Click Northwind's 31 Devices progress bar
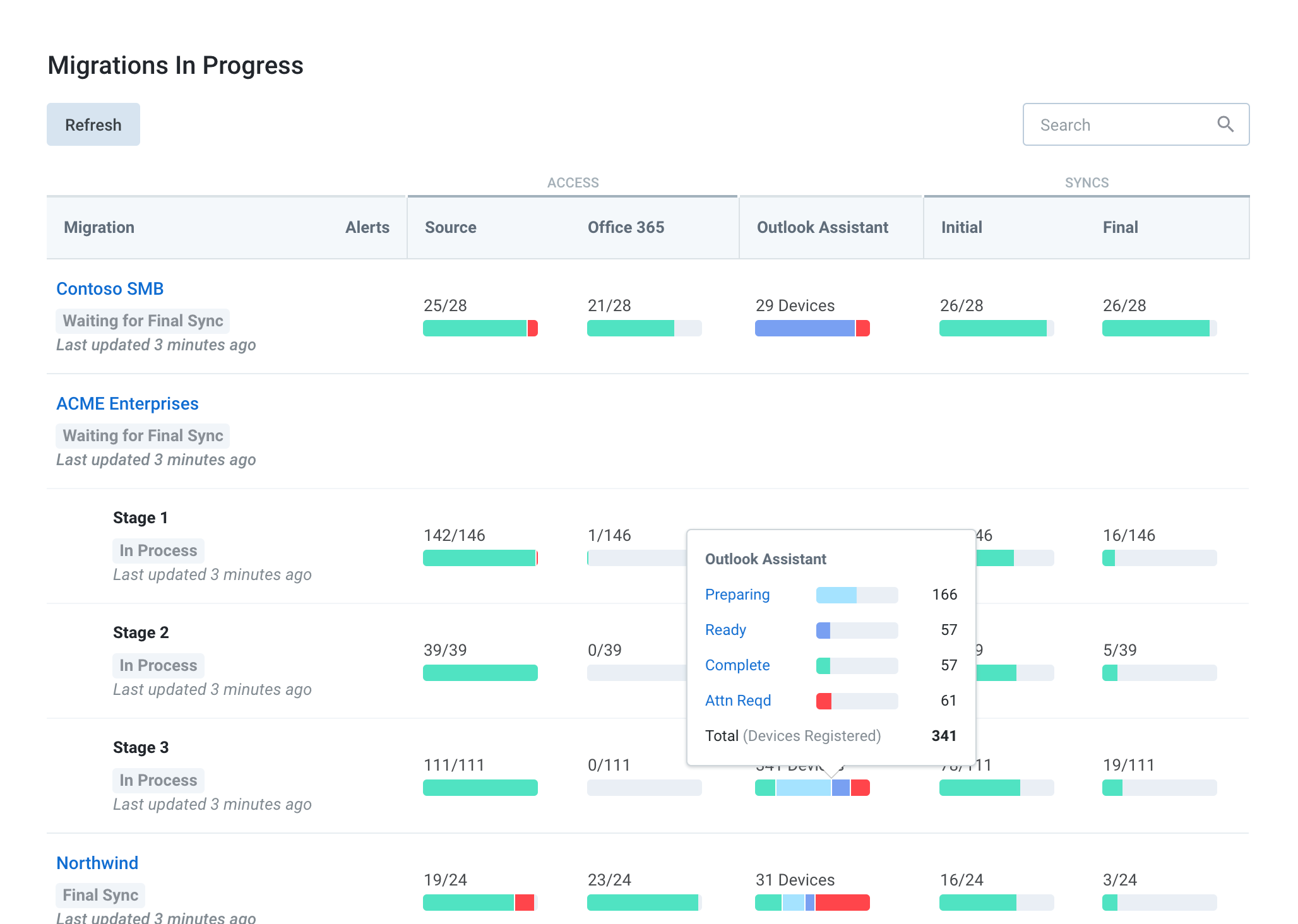The height and width of the screenshot is (924, 1298). tap(813, 903)
